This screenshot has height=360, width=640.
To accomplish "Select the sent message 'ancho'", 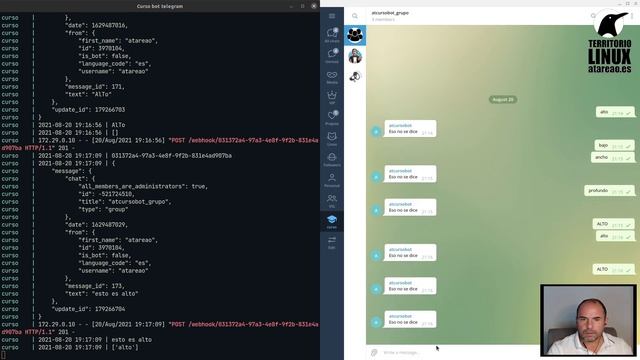I will point(613,157).
